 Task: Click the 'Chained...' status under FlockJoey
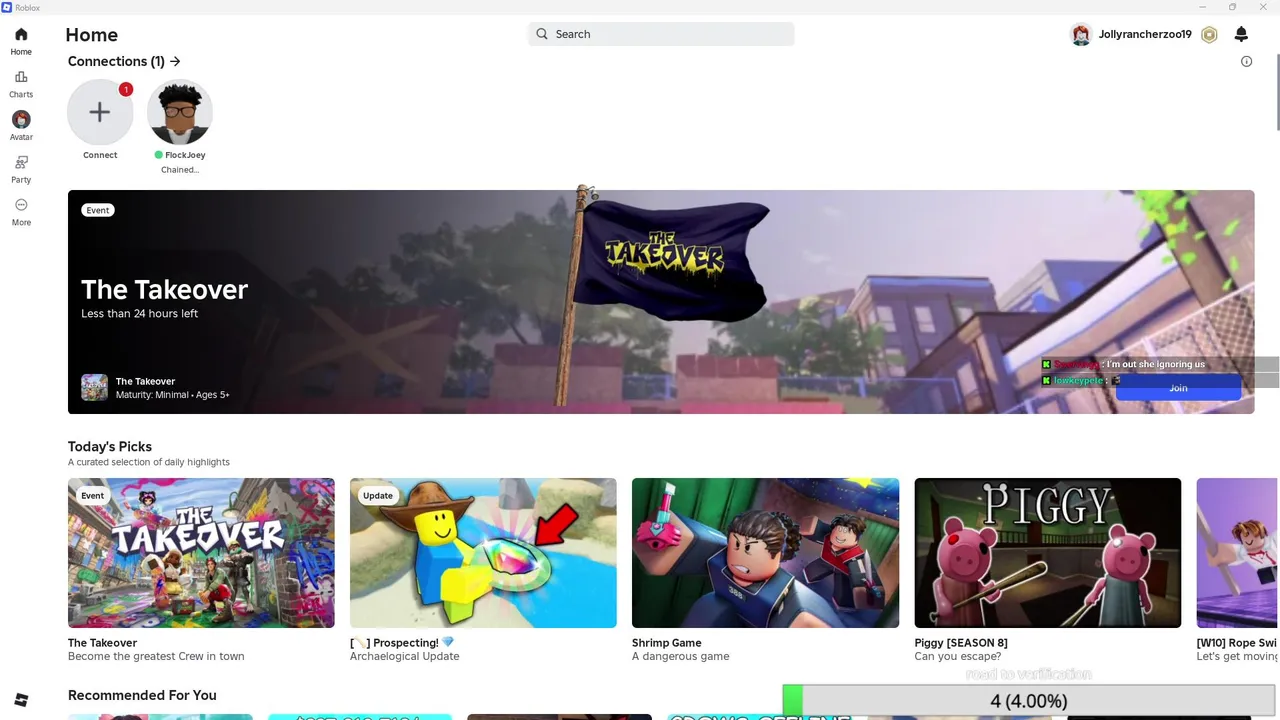[x=180, y=170]
